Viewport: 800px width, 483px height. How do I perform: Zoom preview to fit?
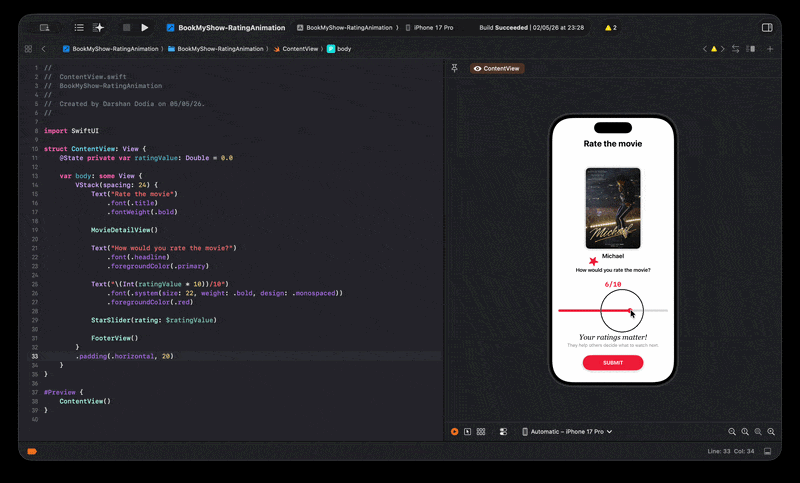click(x=758, y=431)
